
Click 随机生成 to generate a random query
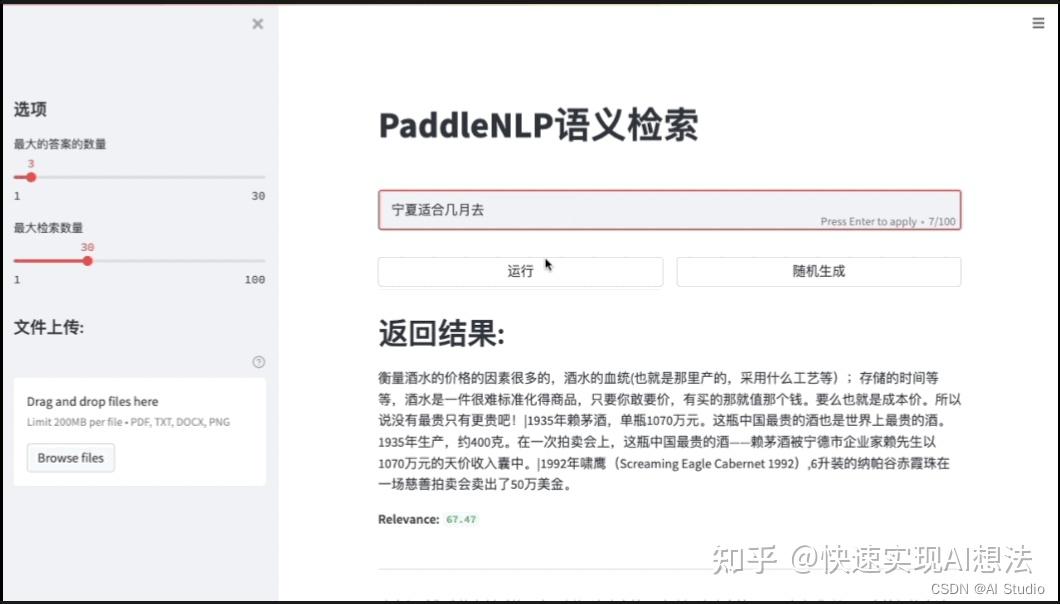(818, 271)
